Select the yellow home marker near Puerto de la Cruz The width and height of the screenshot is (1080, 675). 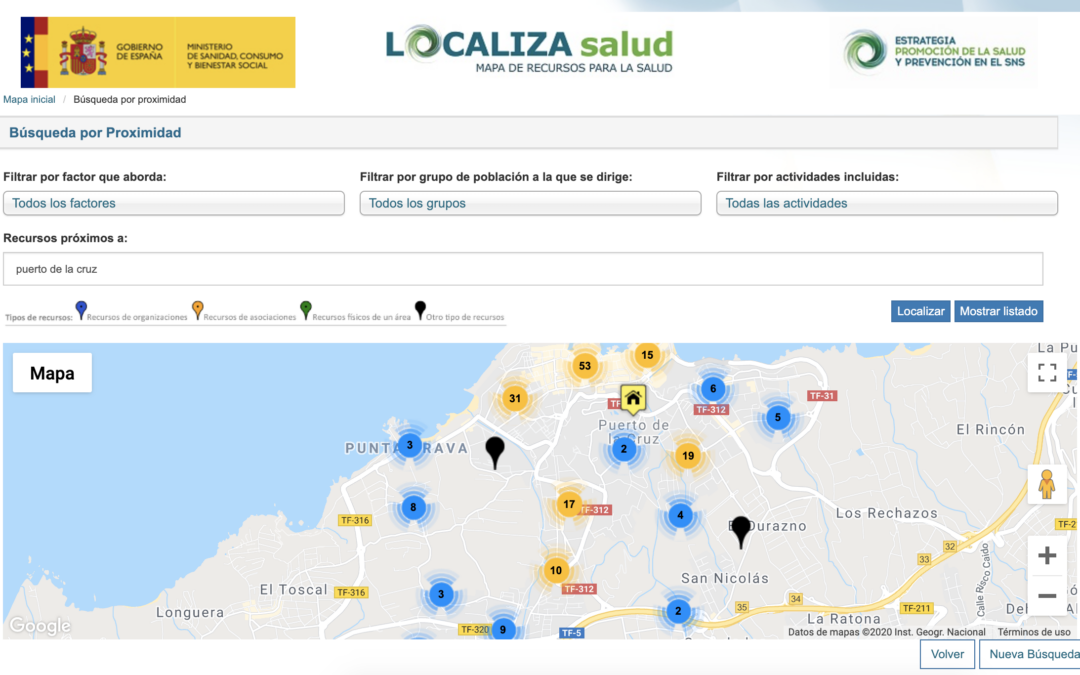[x=634, y=399]
